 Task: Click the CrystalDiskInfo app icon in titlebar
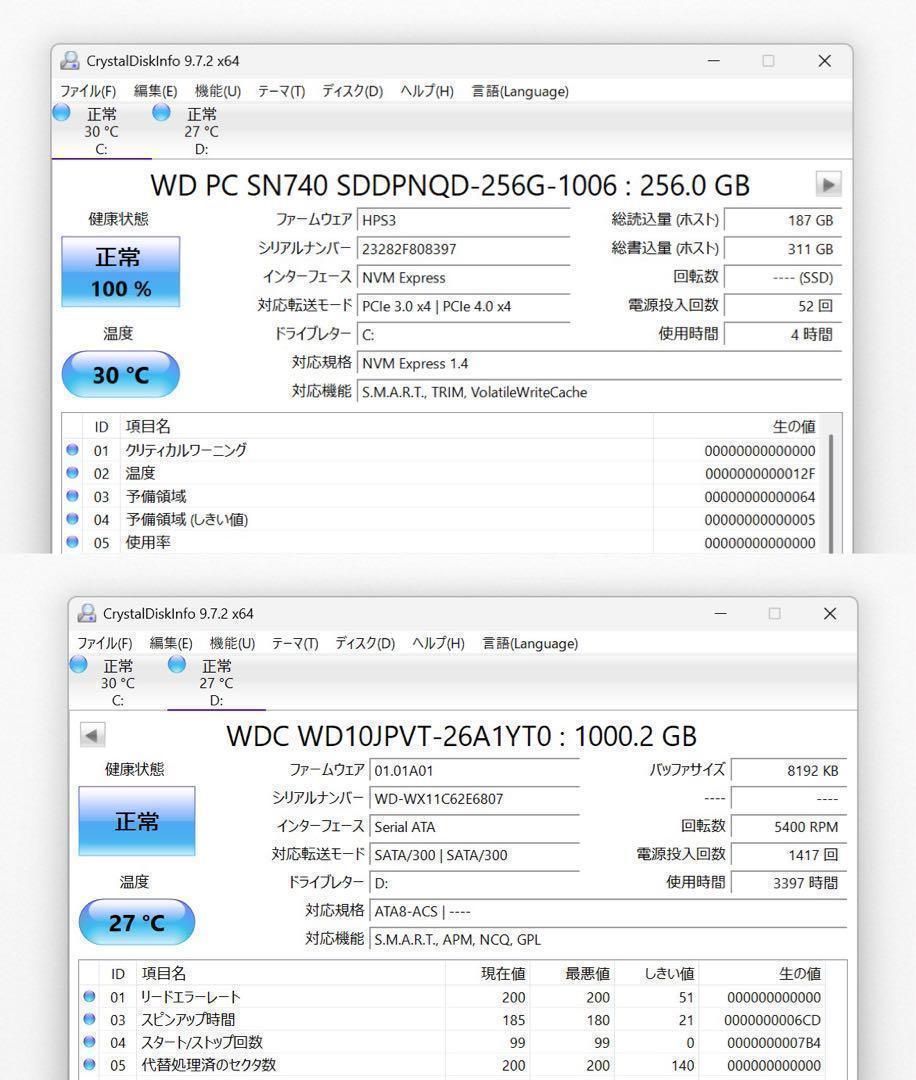point(69,61)
